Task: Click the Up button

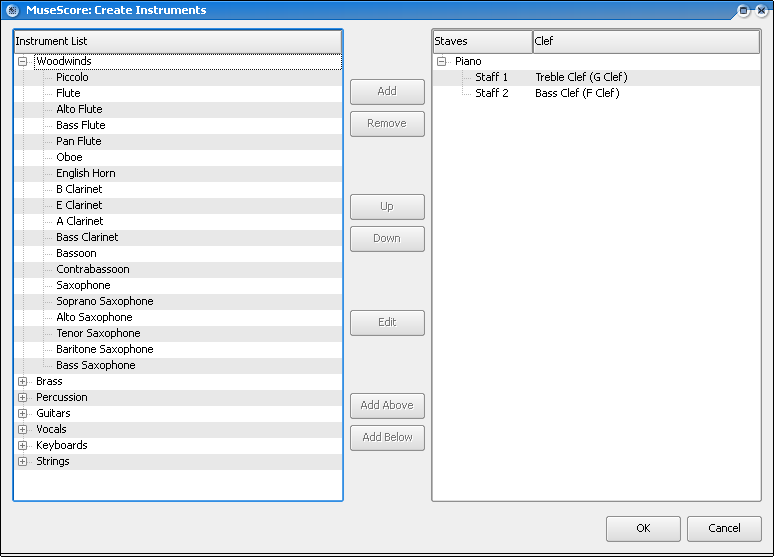Action: pos(387,206)
